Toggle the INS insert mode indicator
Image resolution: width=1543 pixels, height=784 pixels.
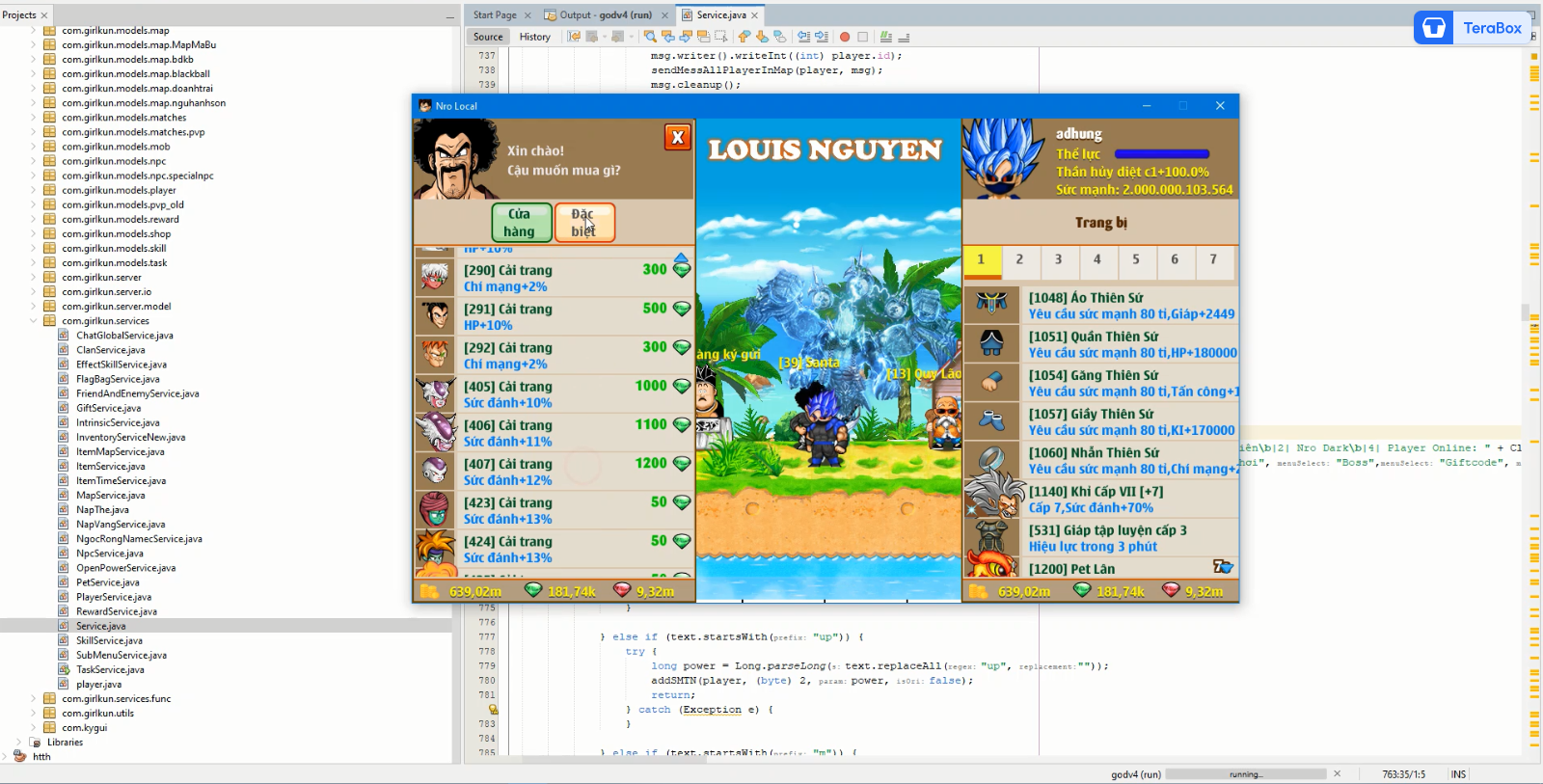[x=1458, y=774]
